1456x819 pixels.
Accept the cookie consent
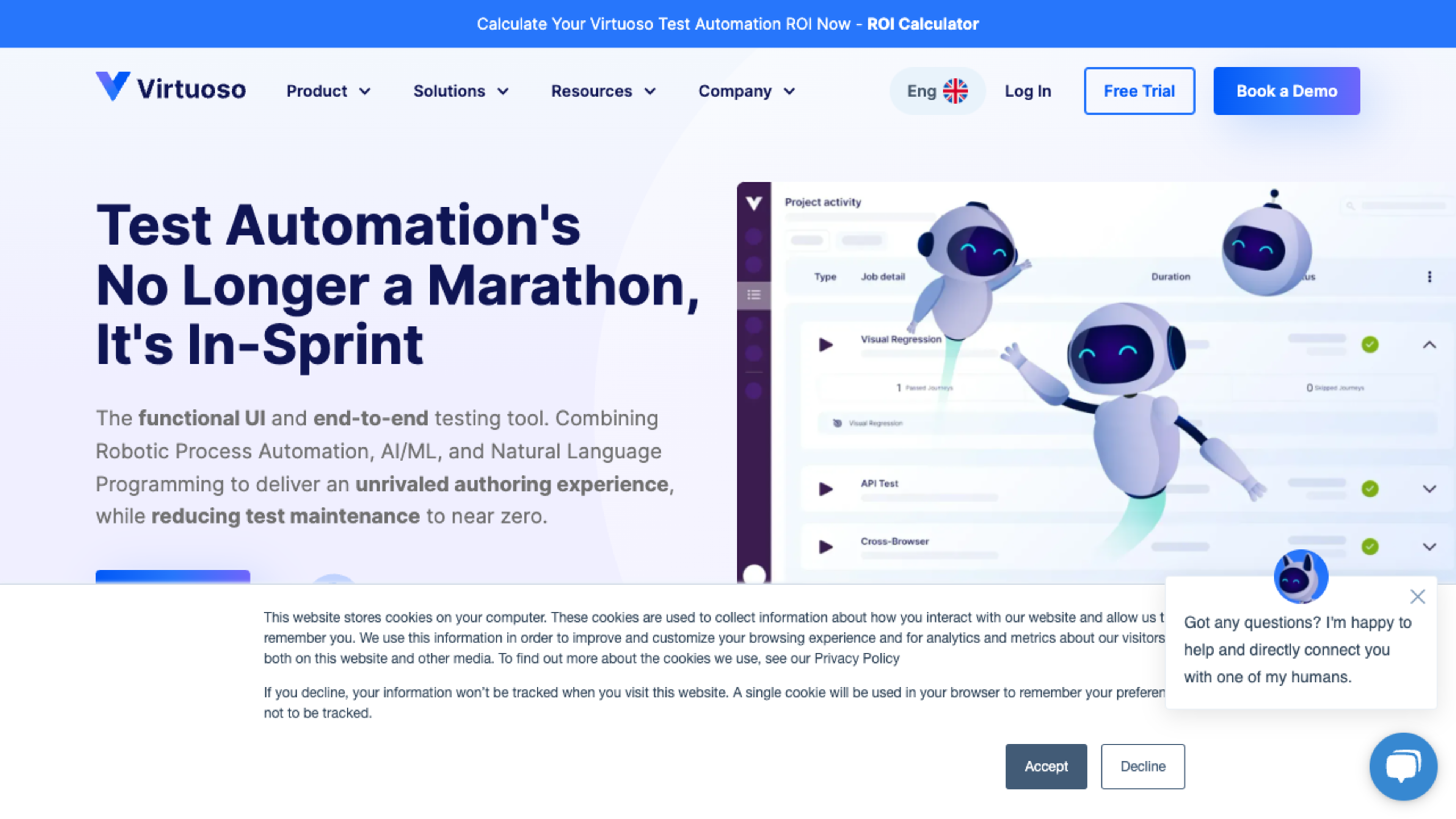point(1046,766)
